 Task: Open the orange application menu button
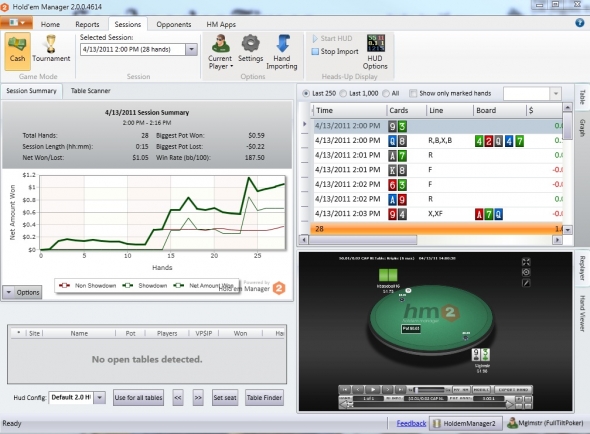pyautogui.click(x=17, y=23)
